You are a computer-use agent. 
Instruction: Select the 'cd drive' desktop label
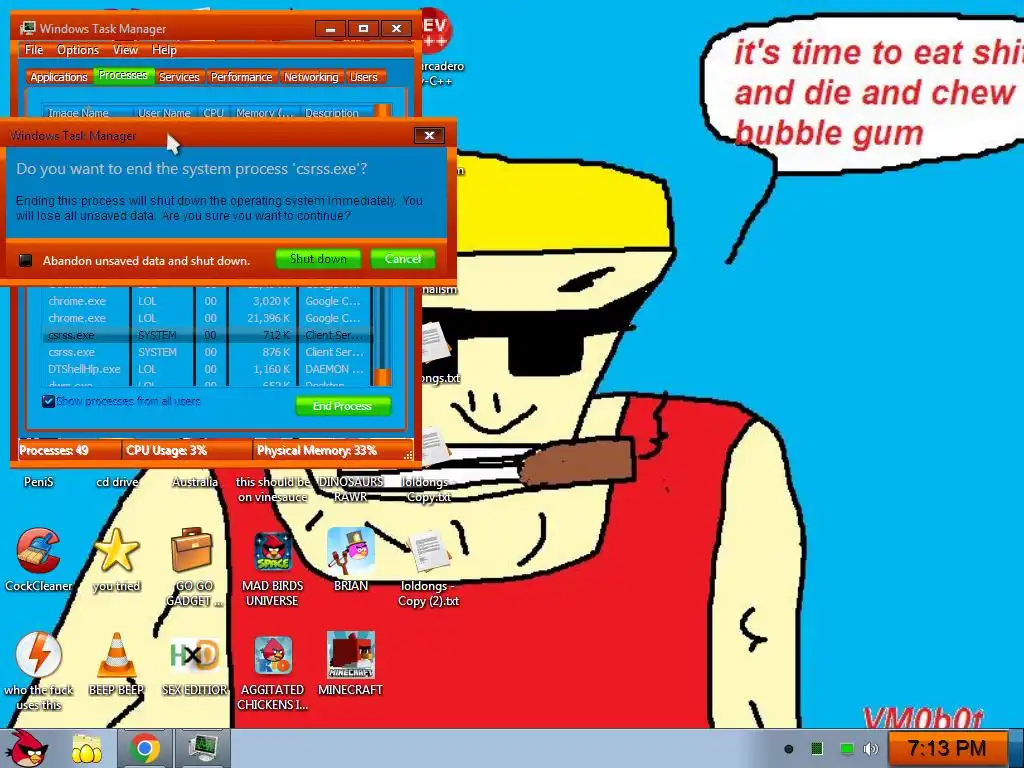(x=117, y=482)
